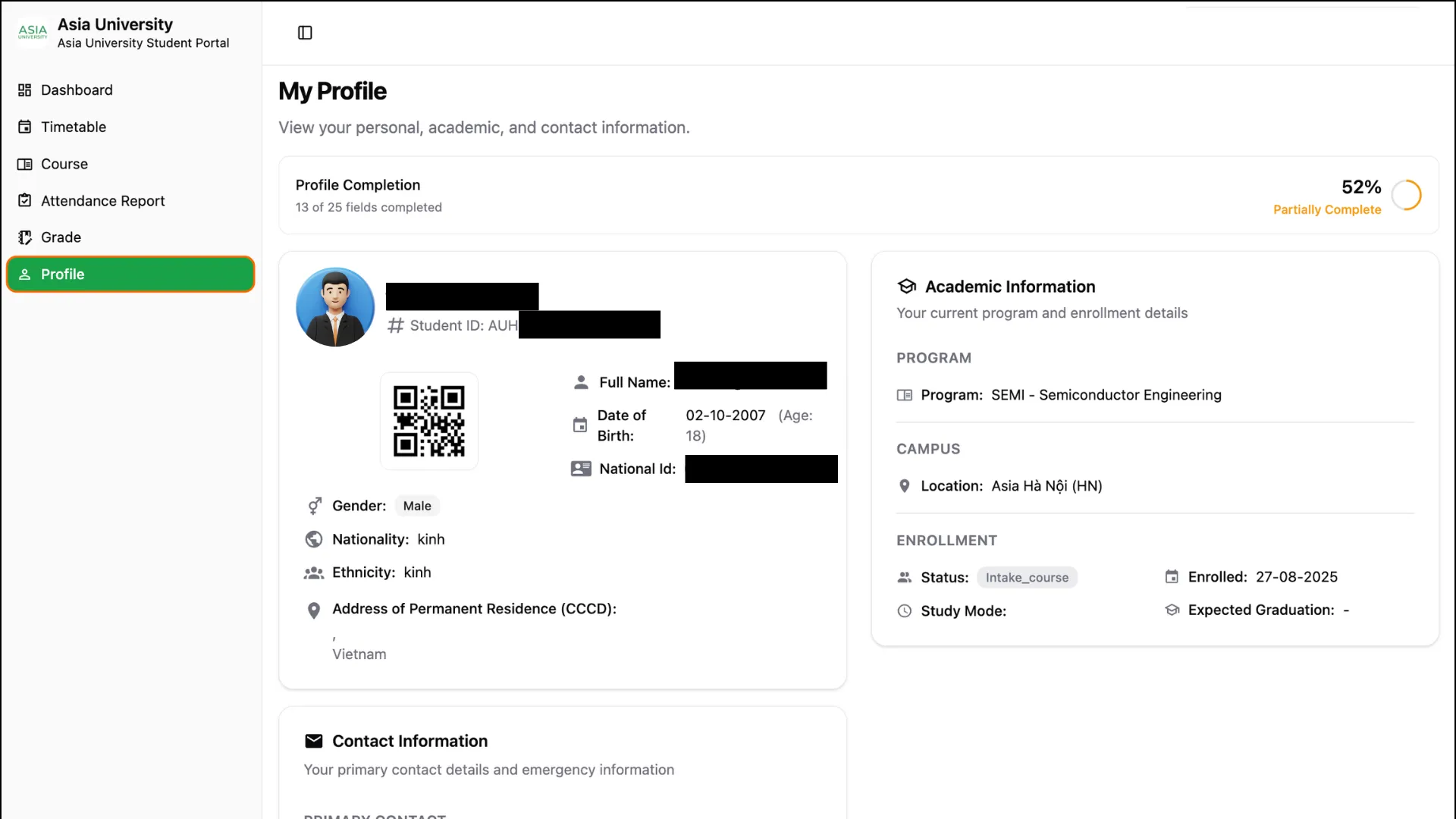Click the Partially Complete link
Screen dimensions: 1456x819
tap(1327, 210)
